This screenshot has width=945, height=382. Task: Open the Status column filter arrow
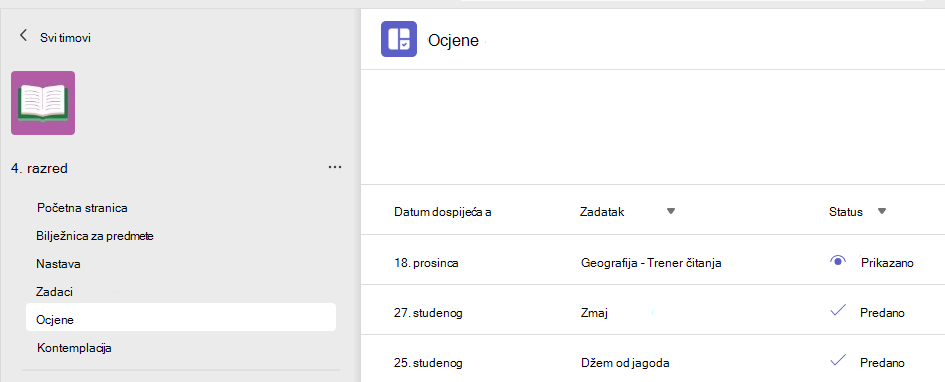coord(882,211)
